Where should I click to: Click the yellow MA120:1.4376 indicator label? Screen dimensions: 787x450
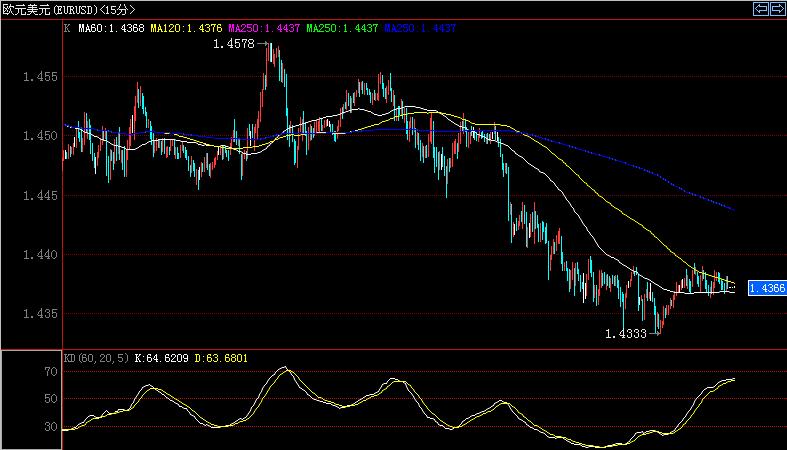pyautogui.click(x=186, y=28)
